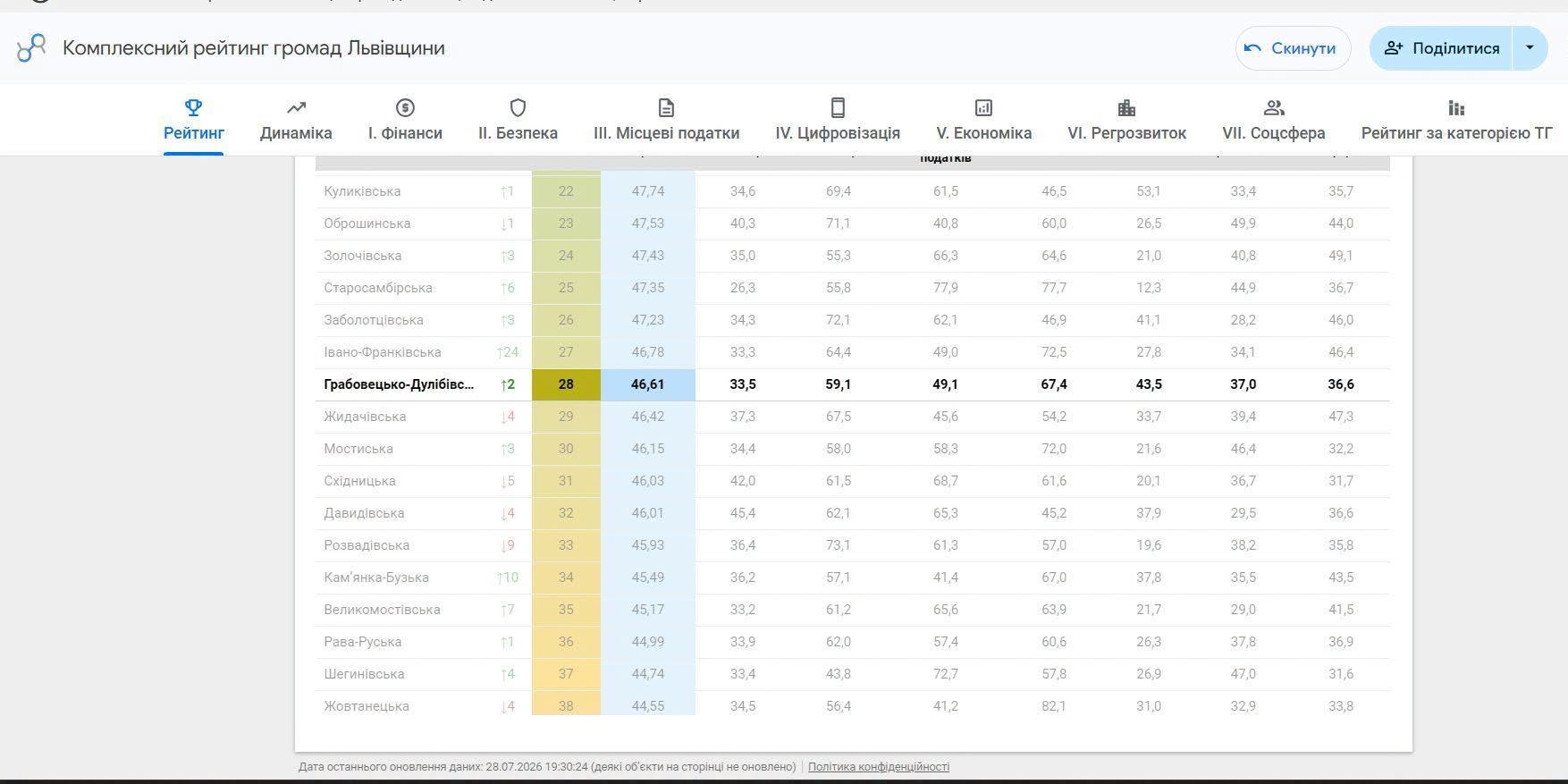Select the Східницька row name
This screenshot has height=784, width=1568.
(x=359, y=481)
